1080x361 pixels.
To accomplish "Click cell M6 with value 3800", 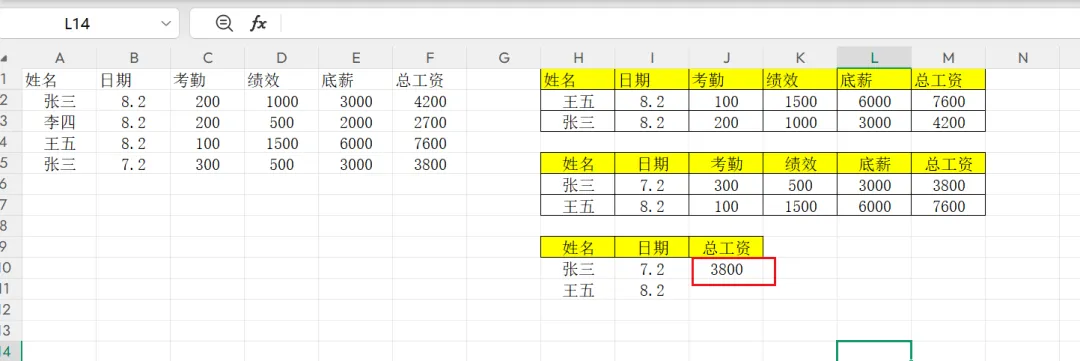I will click(948, 185).
